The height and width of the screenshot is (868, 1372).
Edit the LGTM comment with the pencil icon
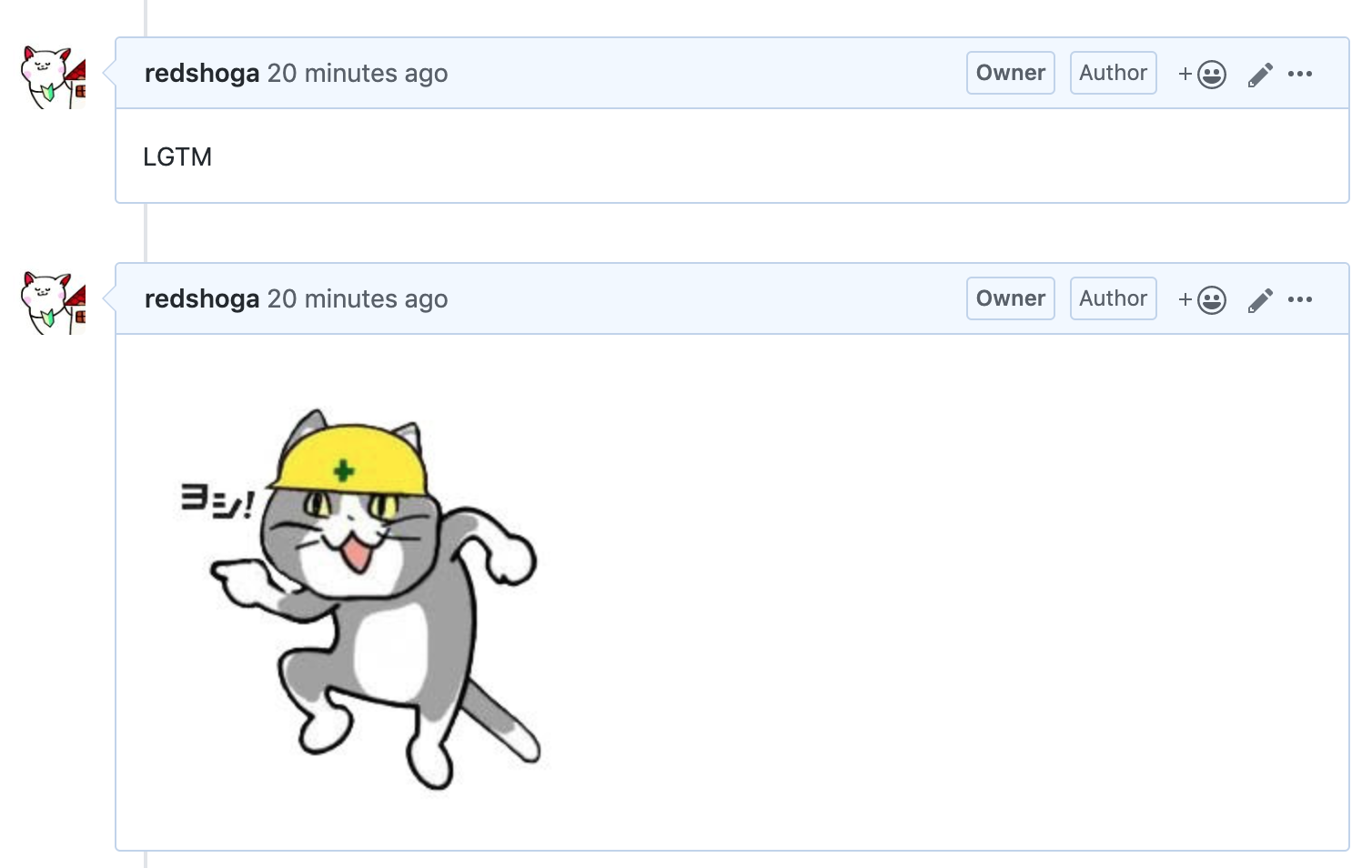click(1260, 74)
